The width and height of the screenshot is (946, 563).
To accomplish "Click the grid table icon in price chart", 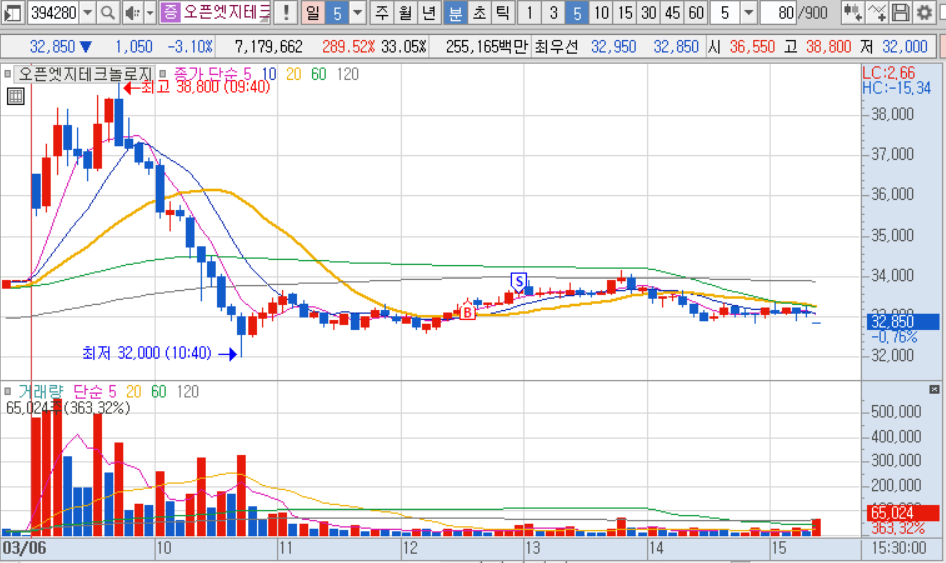I will [x=16, y=96].
